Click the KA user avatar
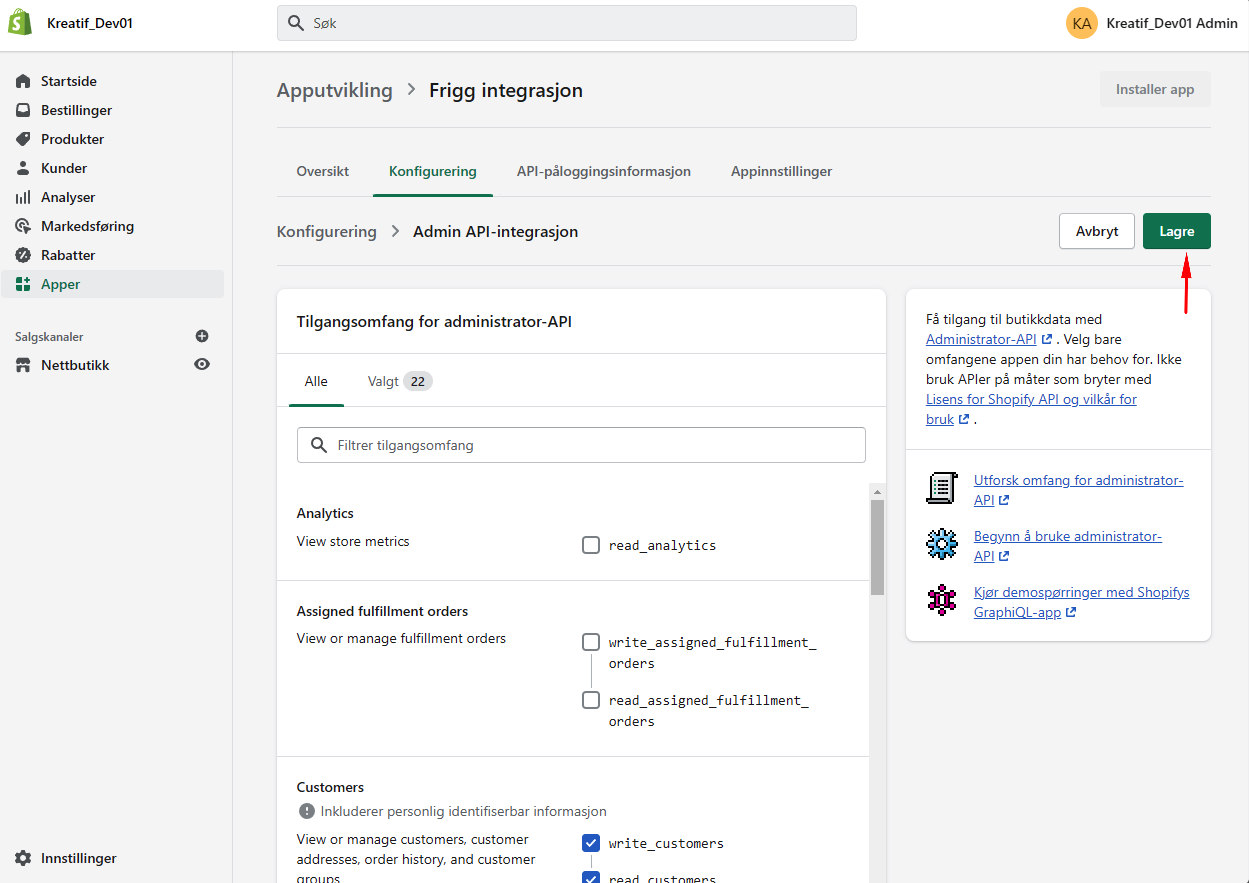Screen dimensions: 1249x883 click(x=1082, y=23)
